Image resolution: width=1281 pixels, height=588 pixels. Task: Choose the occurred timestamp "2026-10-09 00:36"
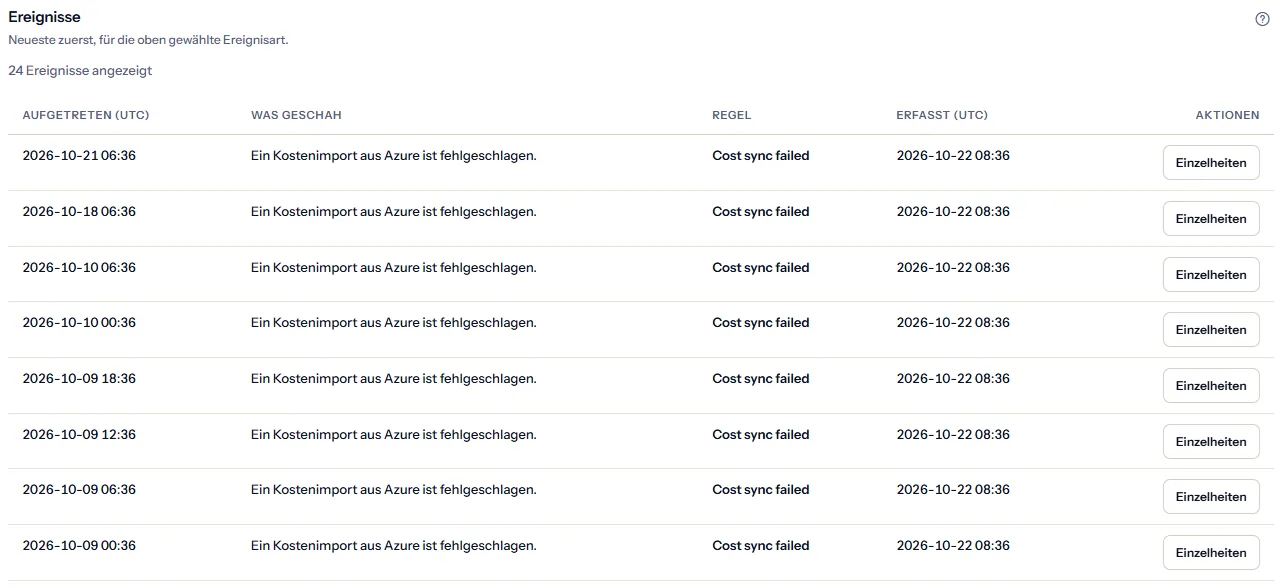coord(79,546)
